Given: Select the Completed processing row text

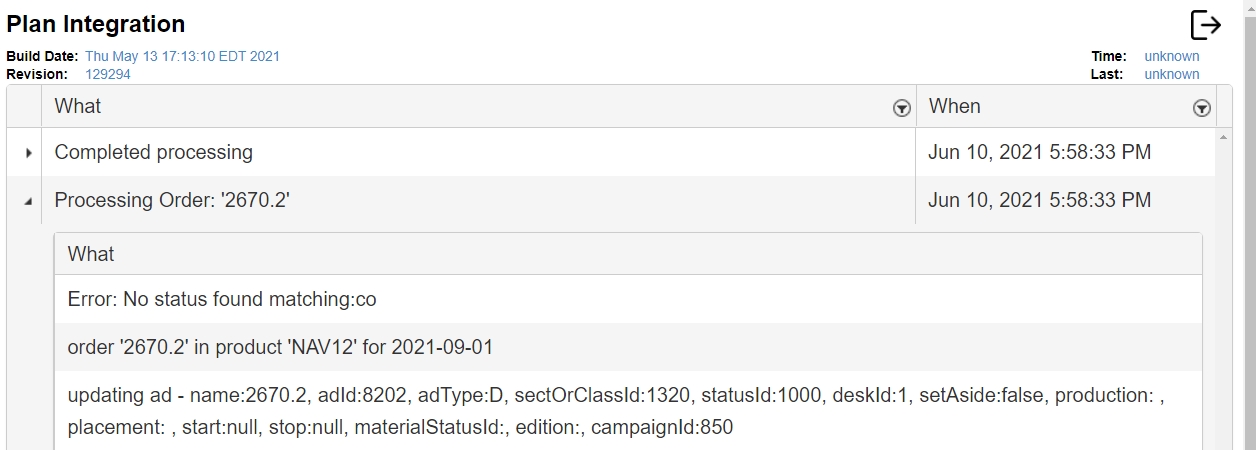Looking at the screenshot, I should tap(154, 152).
